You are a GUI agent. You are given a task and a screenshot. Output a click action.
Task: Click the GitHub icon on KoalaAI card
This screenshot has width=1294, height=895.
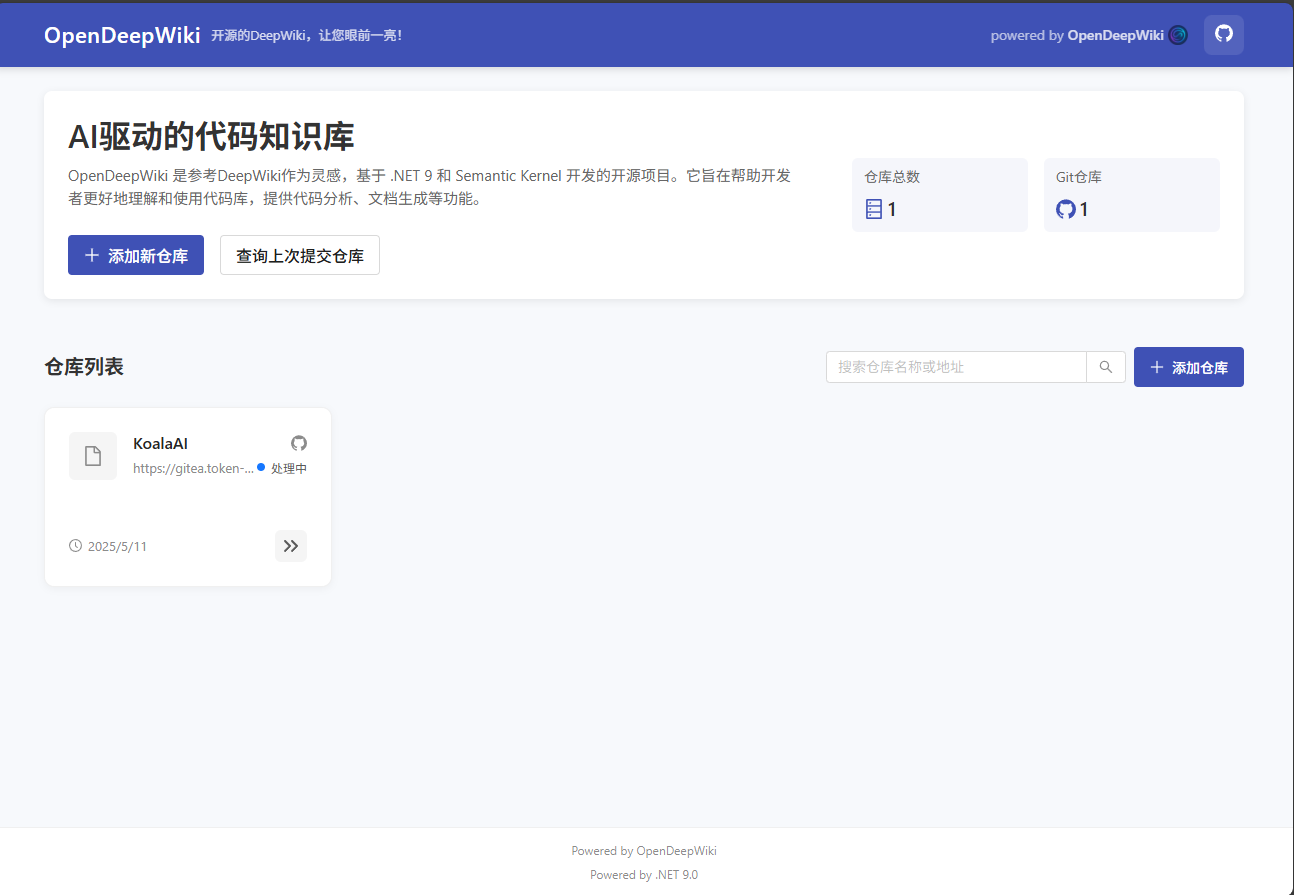click(299, 443)
